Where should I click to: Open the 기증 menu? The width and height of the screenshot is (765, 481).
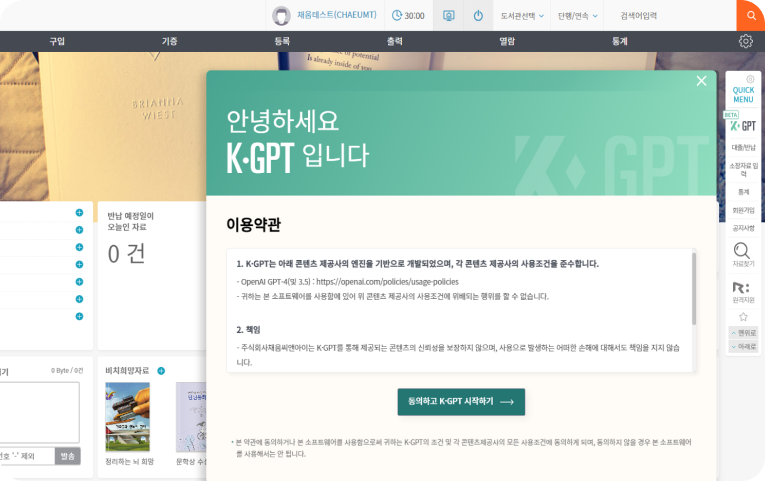coord(169,41)
